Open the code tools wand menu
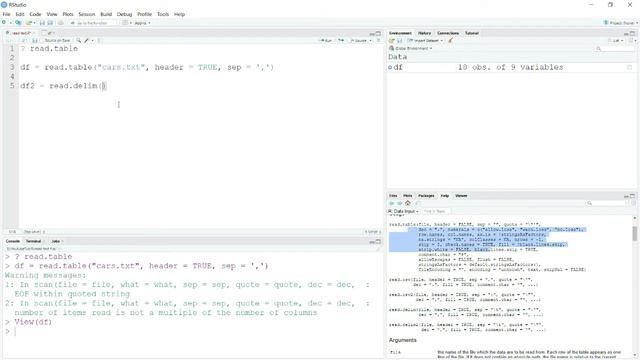The width and height of the screenshot is (640, 360). [x=88, y=40]
